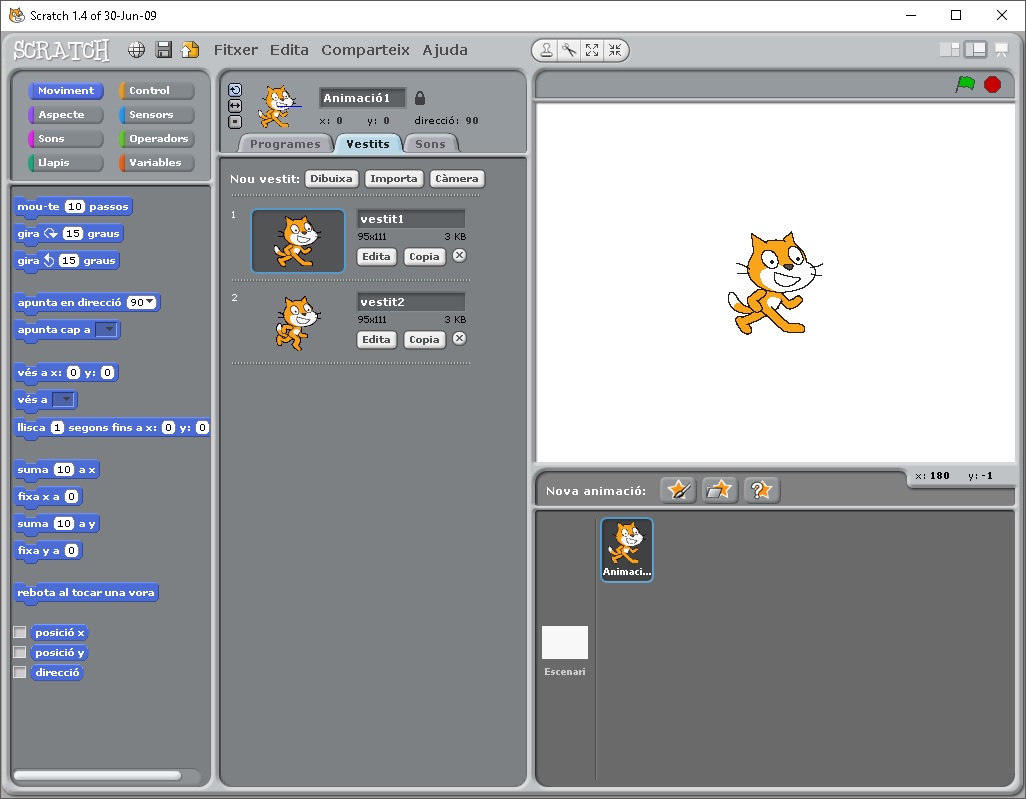
Task: Set rotation style to can rotate
Action: coord(235,90)
